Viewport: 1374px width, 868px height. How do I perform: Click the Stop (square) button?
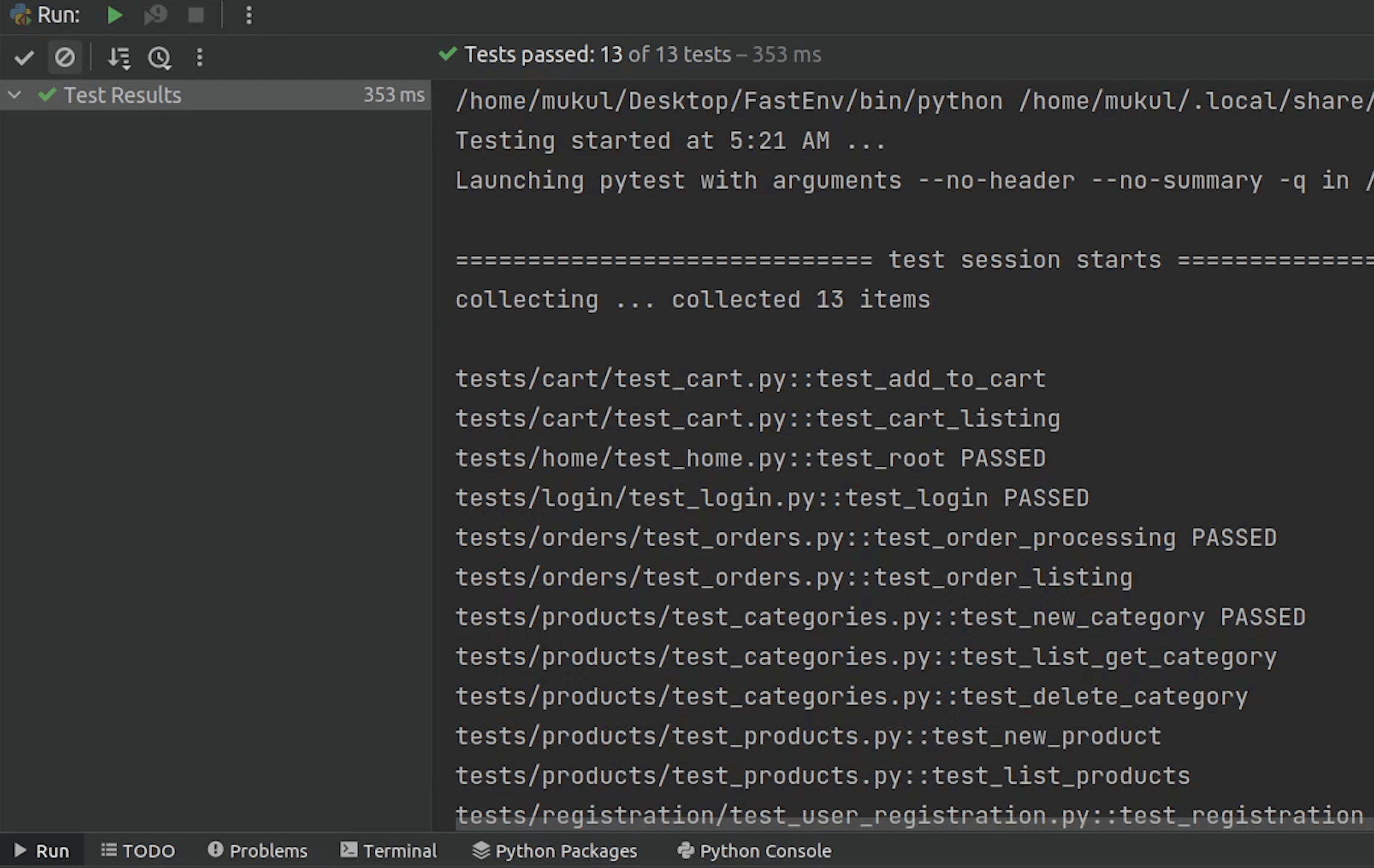(x=196, y=14)
